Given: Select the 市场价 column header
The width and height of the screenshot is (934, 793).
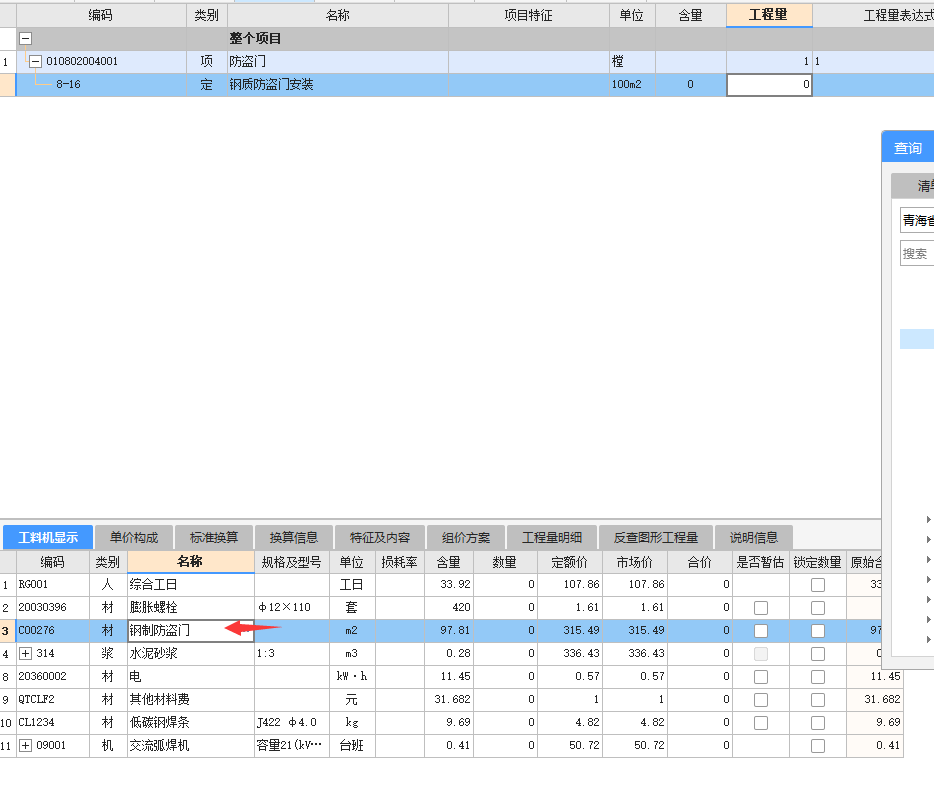Looking at the screenshot, I should coord(634,562).
